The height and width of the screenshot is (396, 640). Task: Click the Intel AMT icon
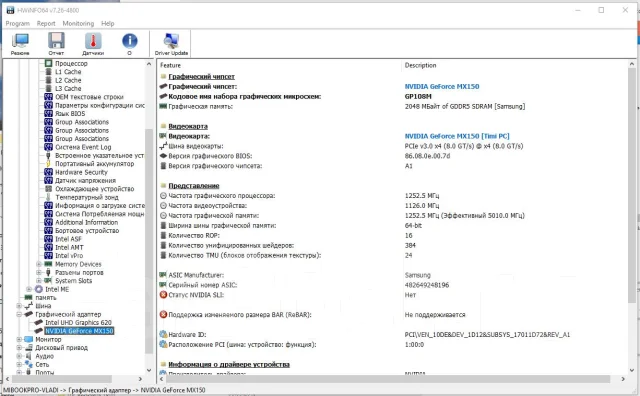click(49, 247)
